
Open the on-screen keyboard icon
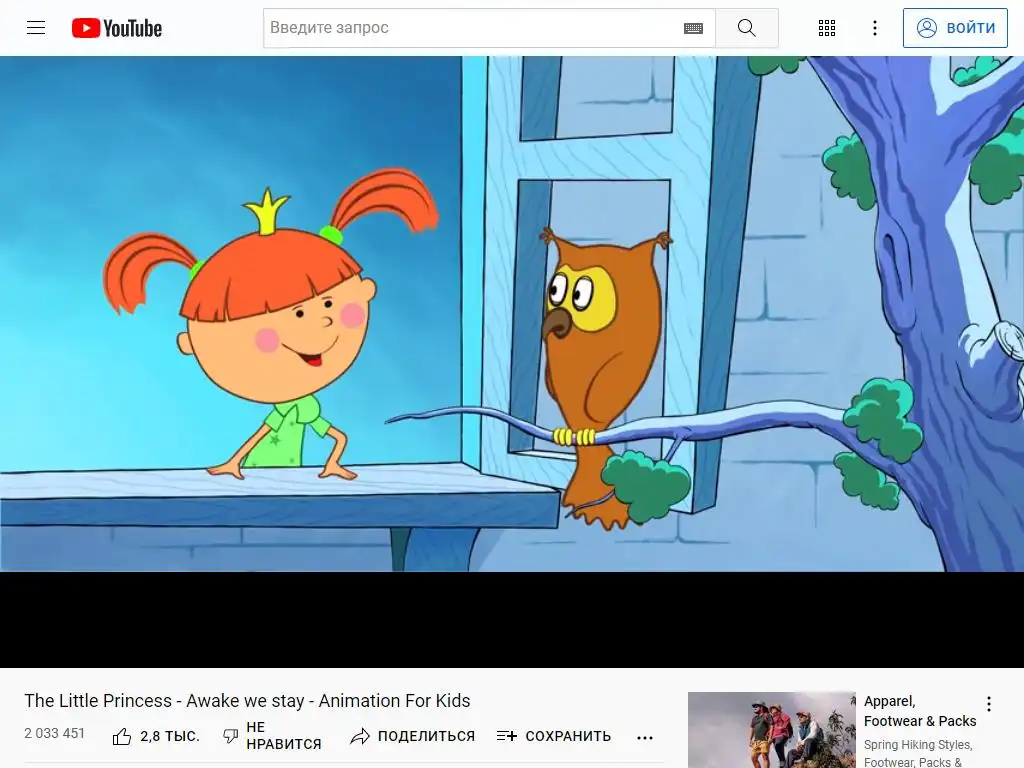pos(694,28)
